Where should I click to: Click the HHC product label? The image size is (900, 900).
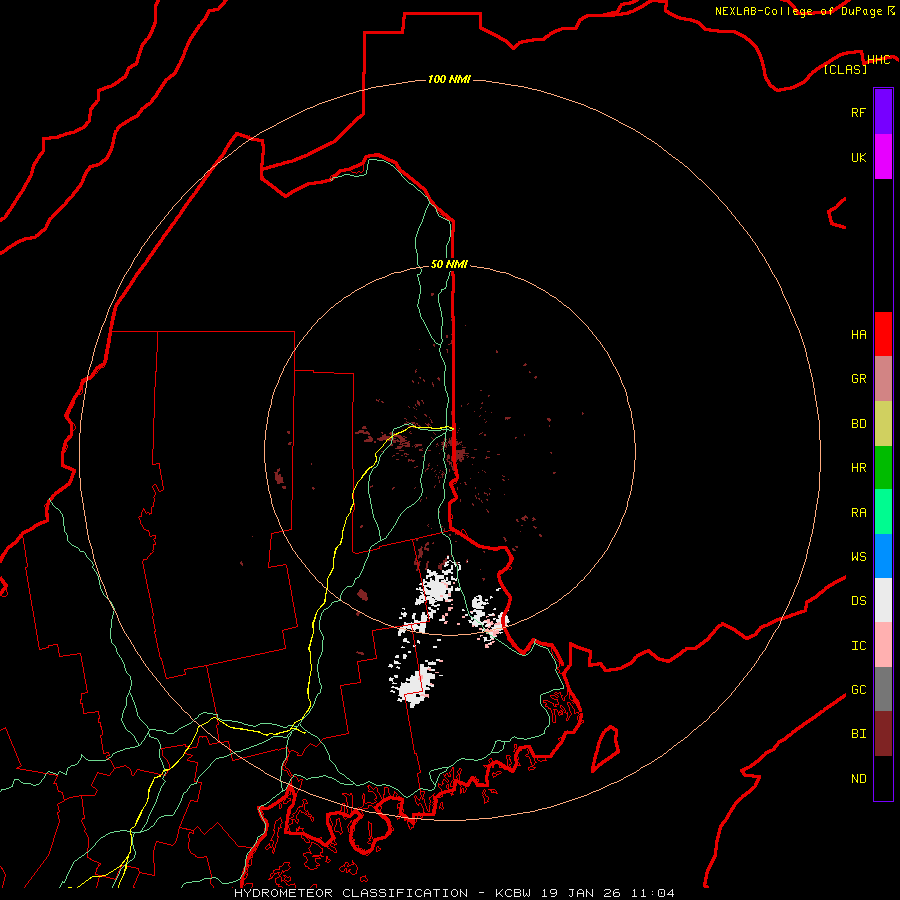(879, 60)
